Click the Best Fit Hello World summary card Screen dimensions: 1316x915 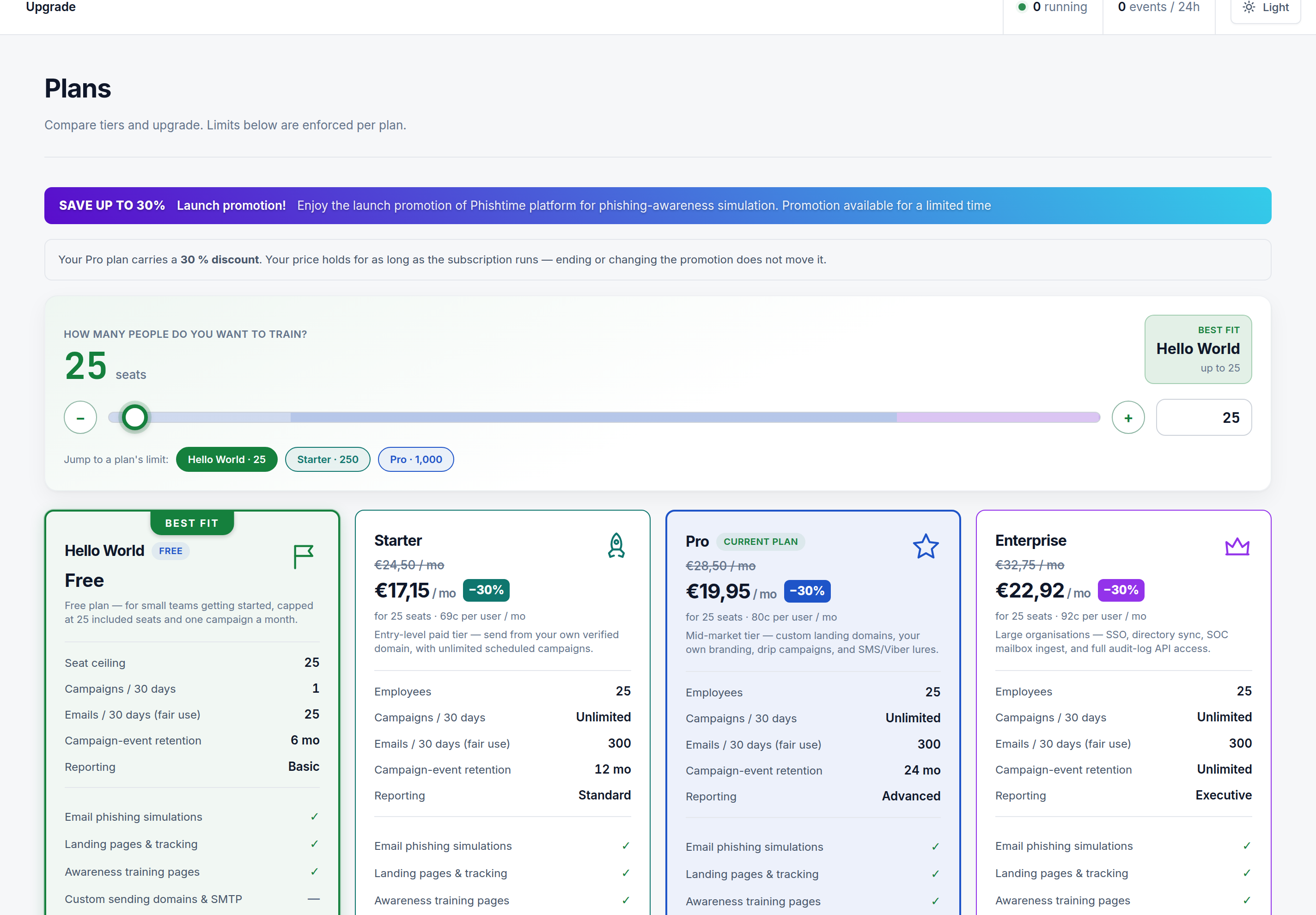point(1198,349)
